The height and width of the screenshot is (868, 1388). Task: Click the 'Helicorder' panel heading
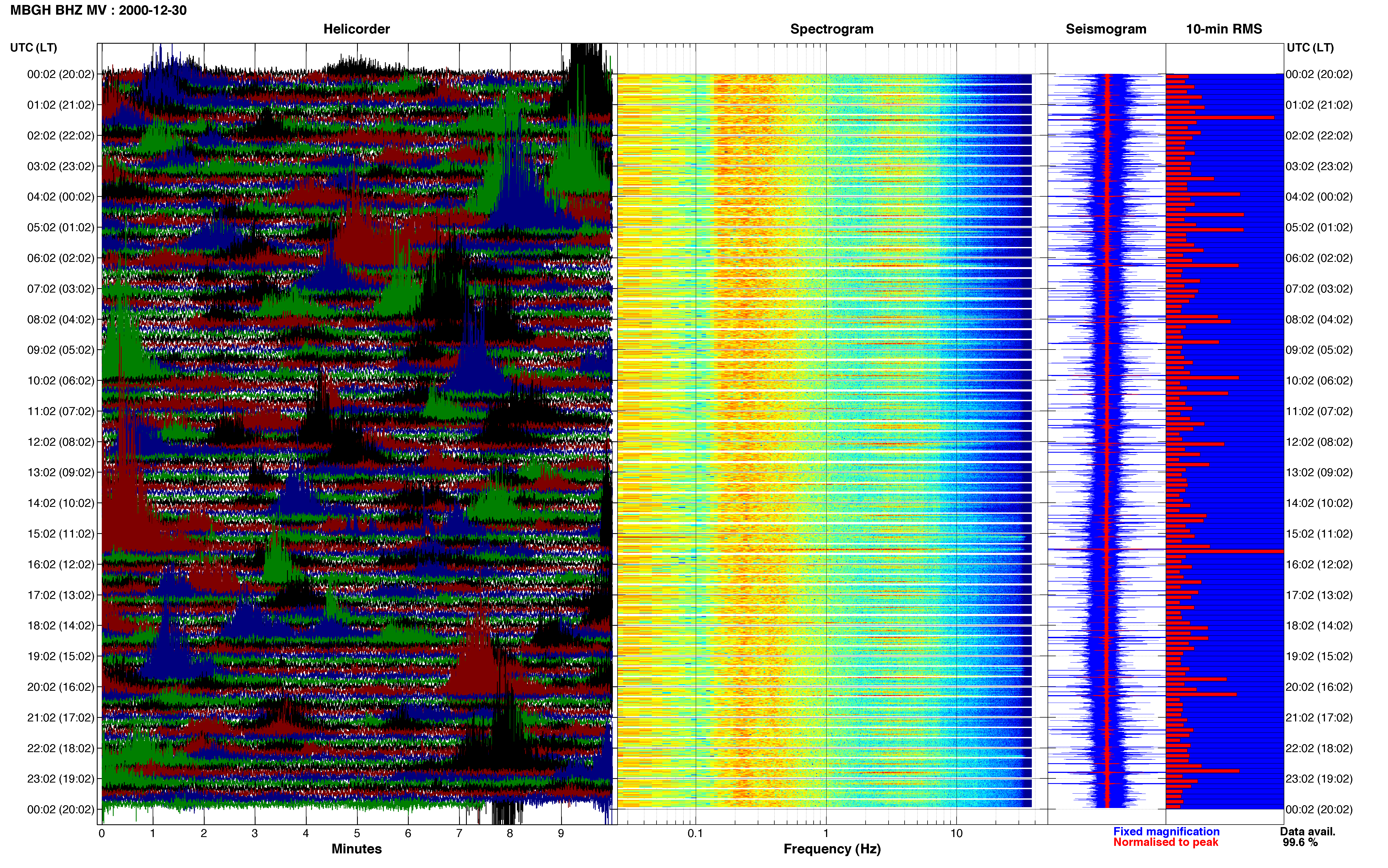[x=356, y=29]
